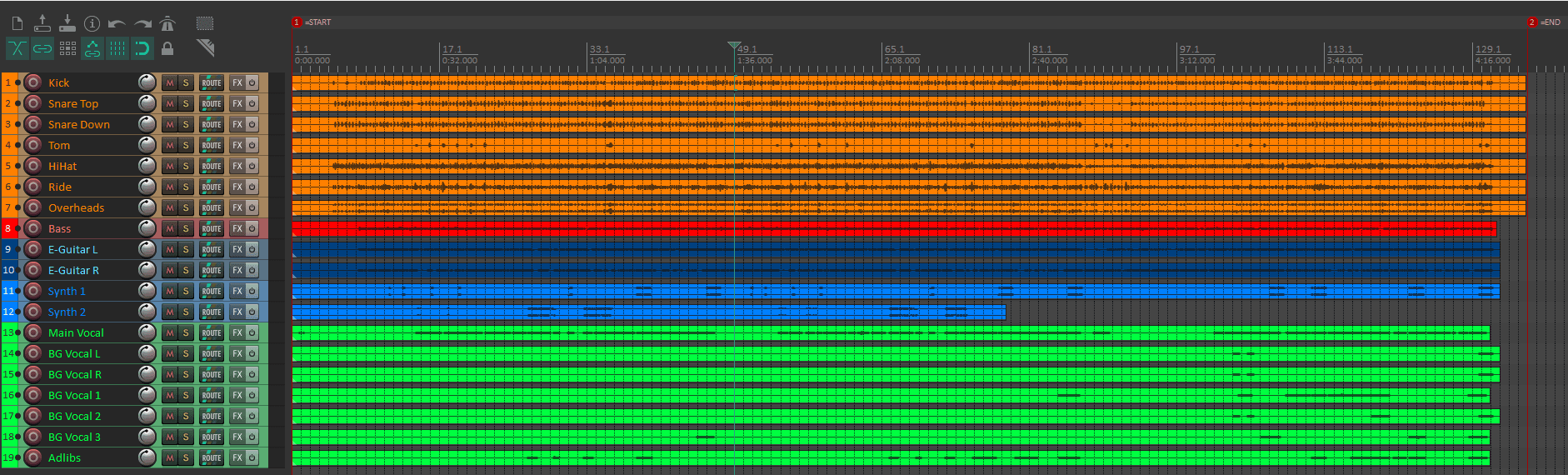Toggle the item grouping chain-link icon
Screen dimensions: 1568x475
[42, 48]
